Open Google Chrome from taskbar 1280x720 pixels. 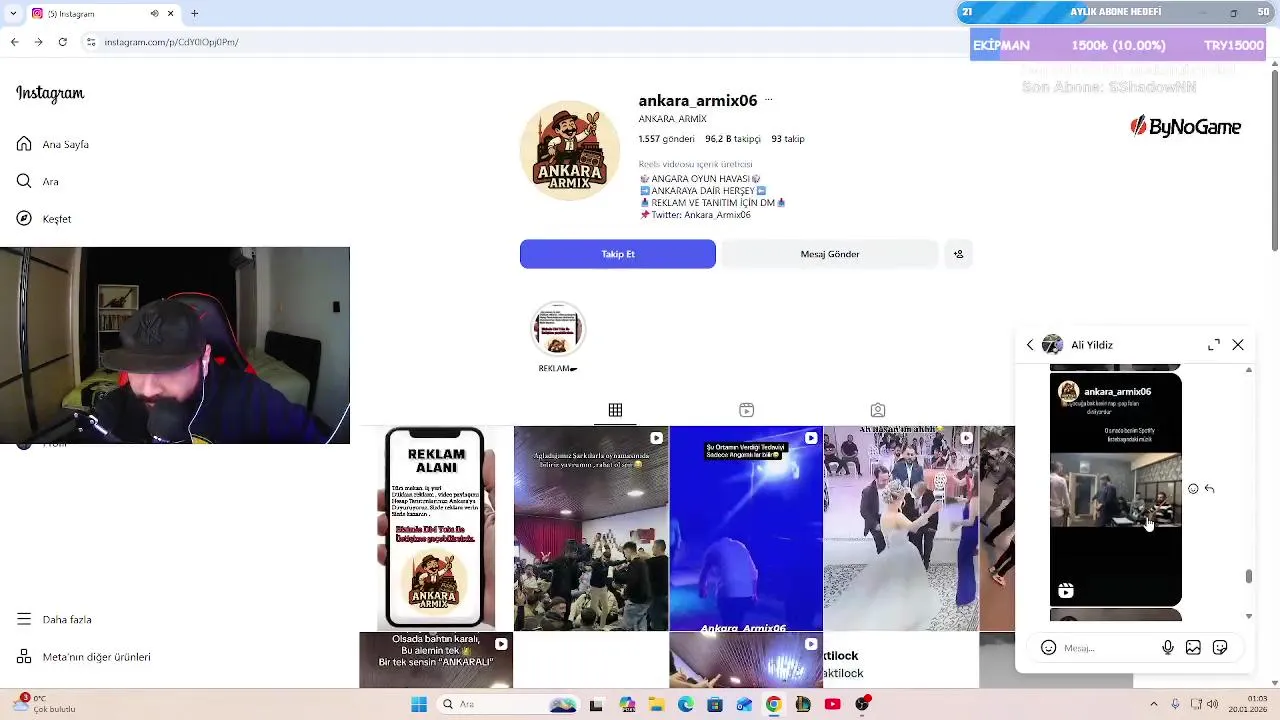point(774,704)
